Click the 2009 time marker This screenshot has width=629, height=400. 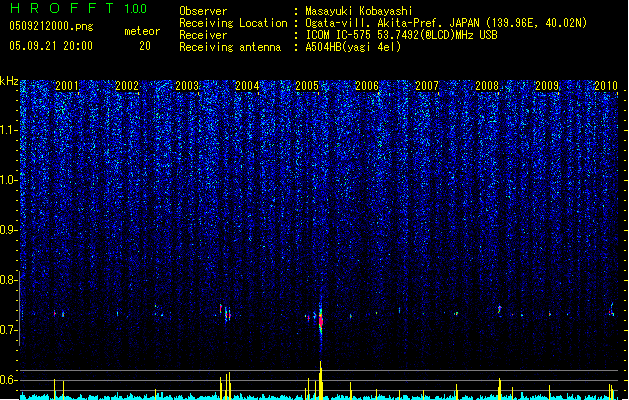pos(547,86)
